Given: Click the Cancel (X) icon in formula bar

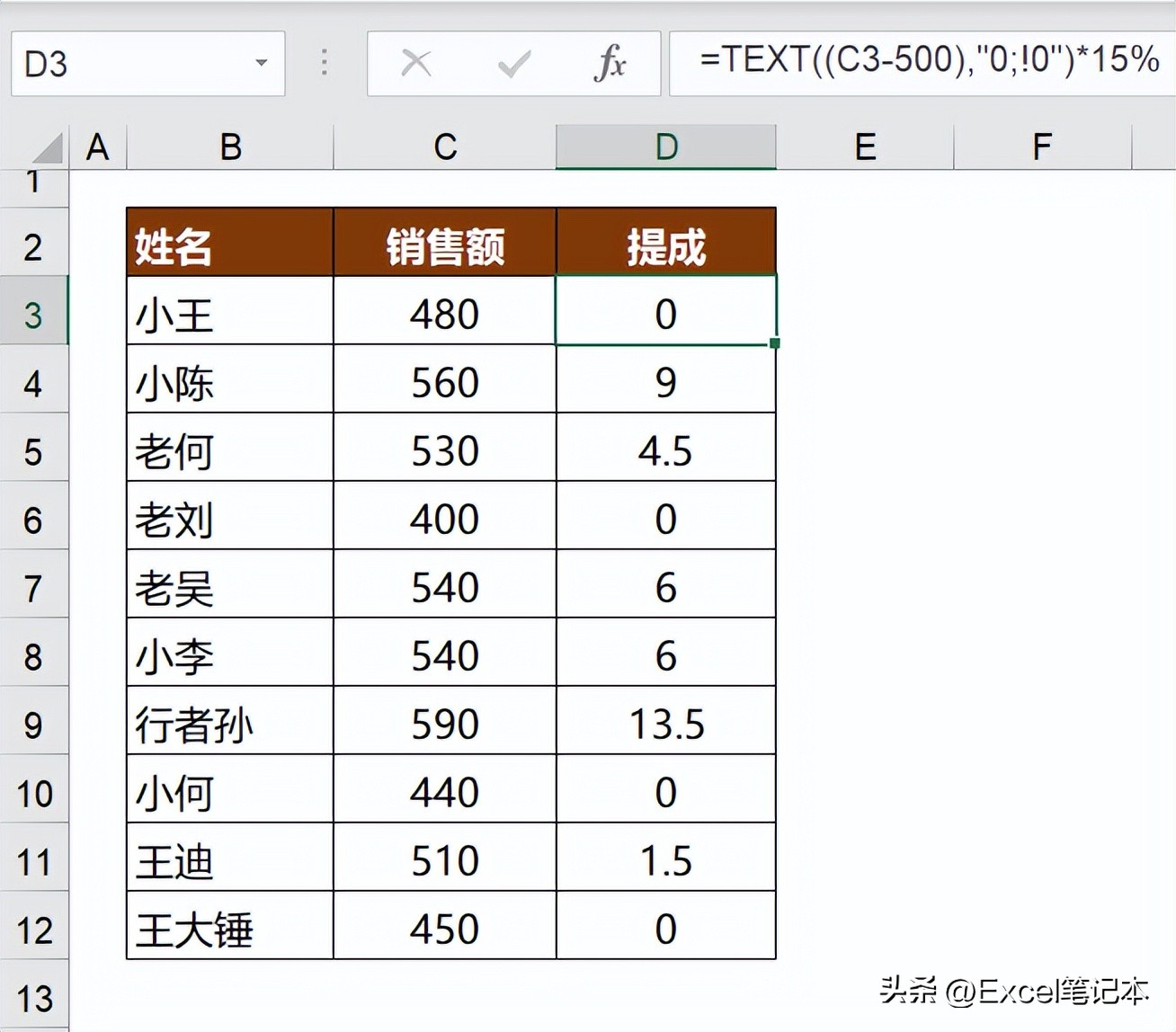Looking at the screenshot, I should pyautogui.click(x=415, y=62).
